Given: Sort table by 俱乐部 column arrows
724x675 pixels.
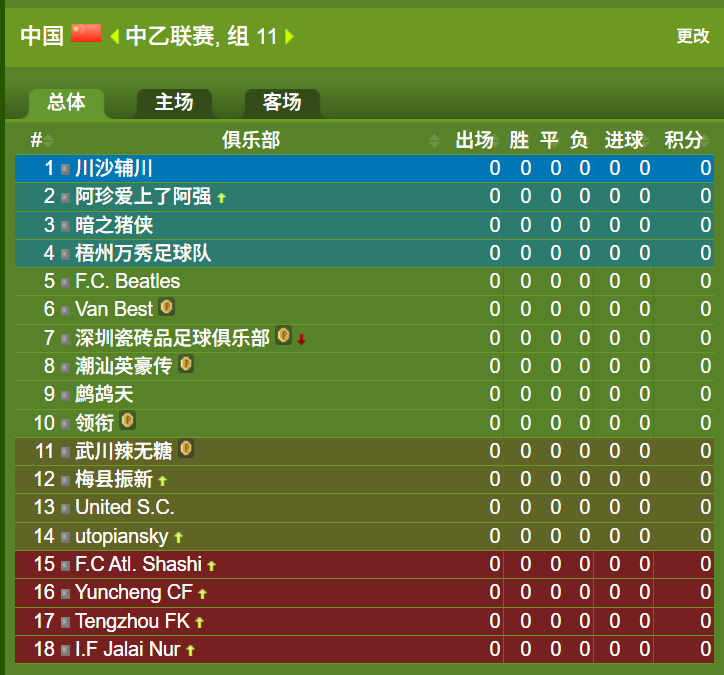Looking at the screenshot, I should click(434, 141).
